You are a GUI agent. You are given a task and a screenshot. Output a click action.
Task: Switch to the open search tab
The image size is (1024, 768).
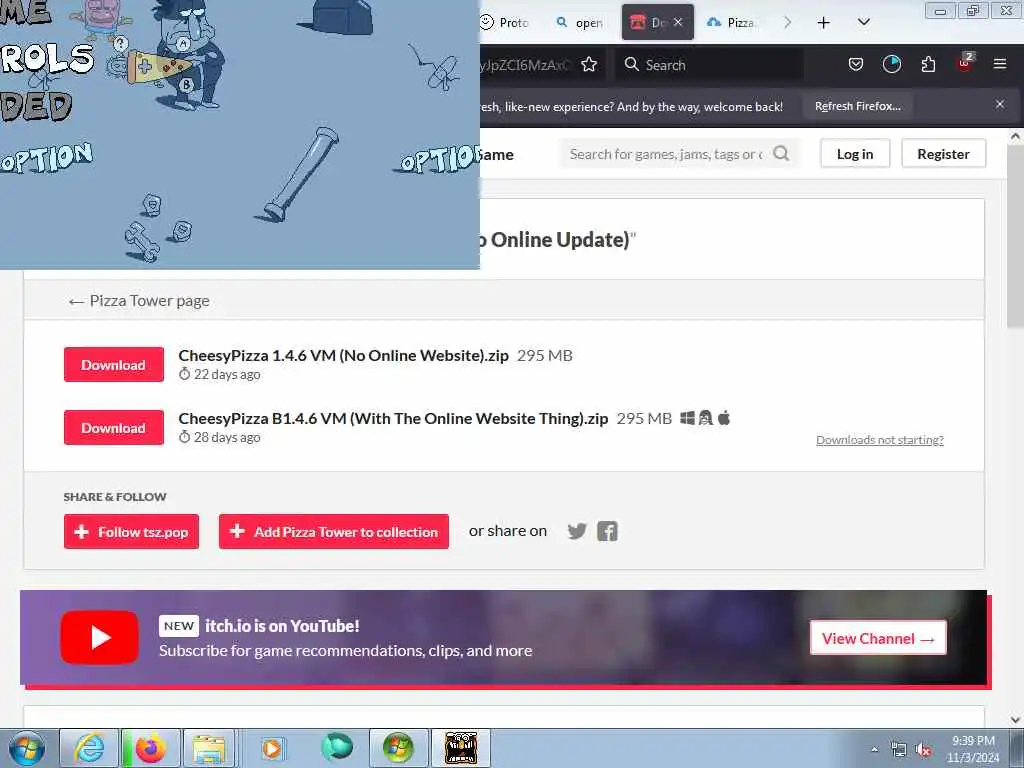coord(580,22)
